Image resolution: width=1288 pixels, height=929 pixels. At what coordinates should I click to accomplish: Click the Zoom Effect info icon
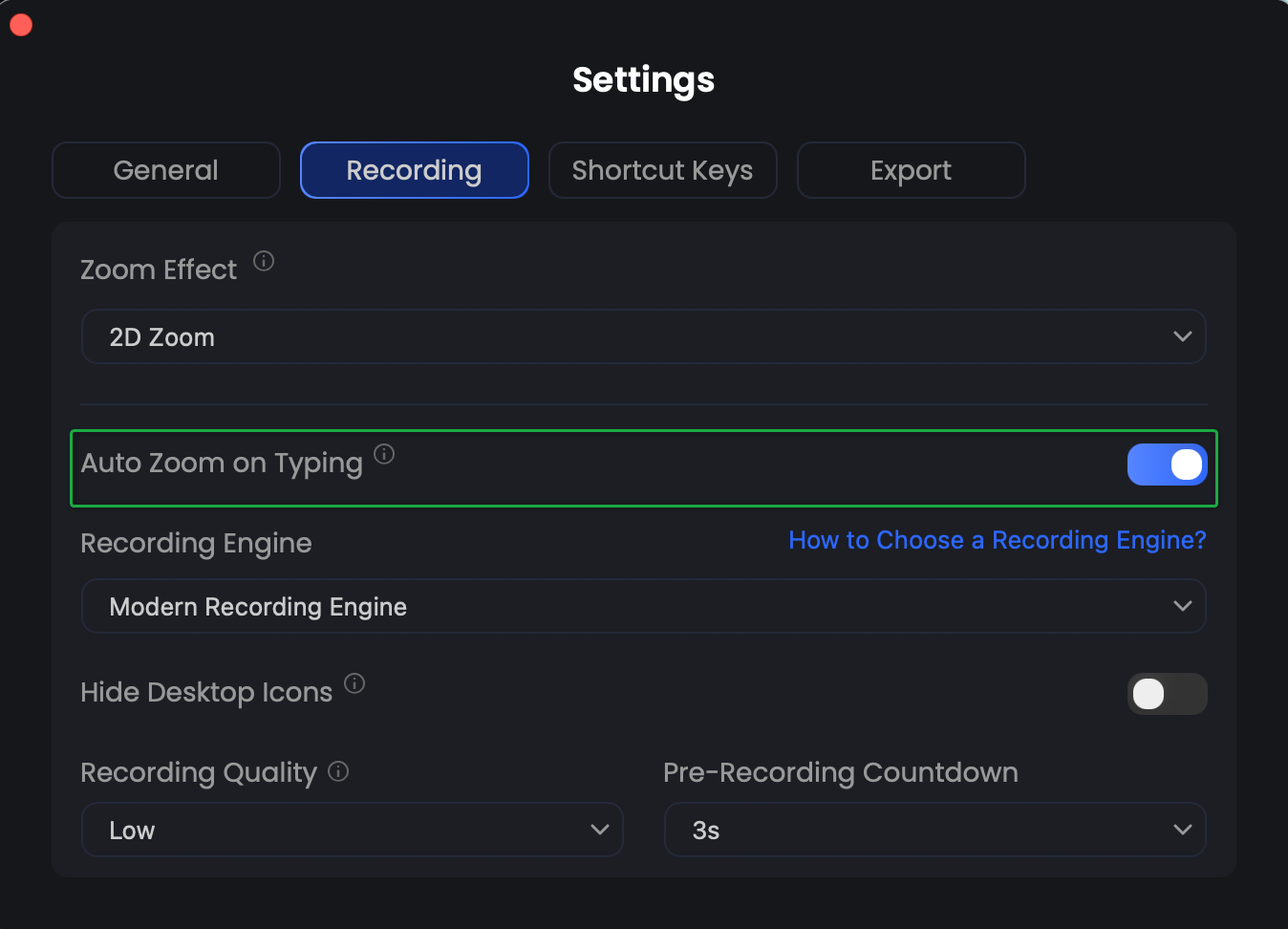(x=264, y=261)
